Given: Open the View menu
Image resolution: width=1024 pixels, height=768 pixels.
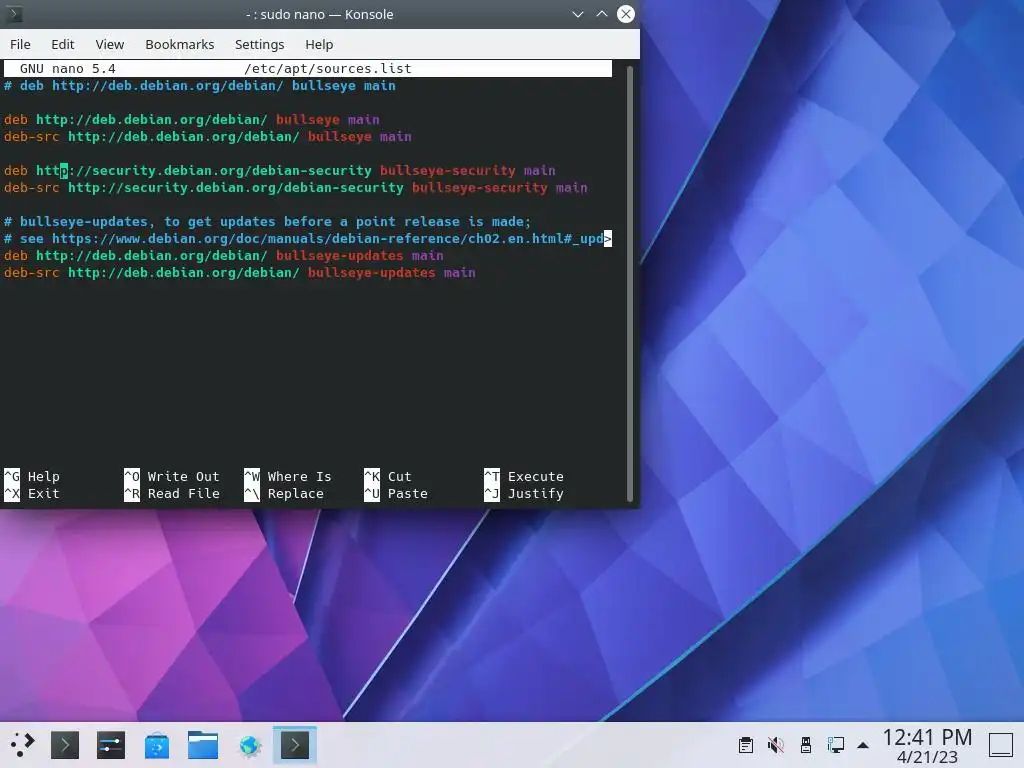Looking at the screenshot, I should [110, 44].
